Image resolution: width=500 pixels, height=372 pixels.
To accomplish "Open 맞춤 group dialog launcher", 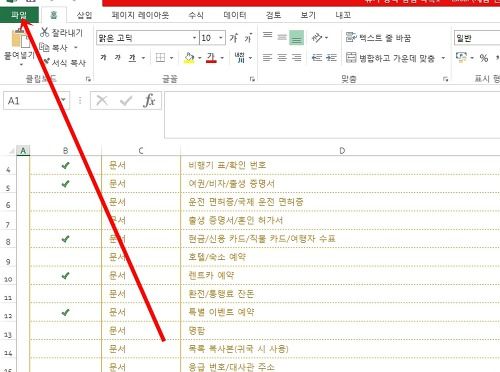I will click(445, 79).
